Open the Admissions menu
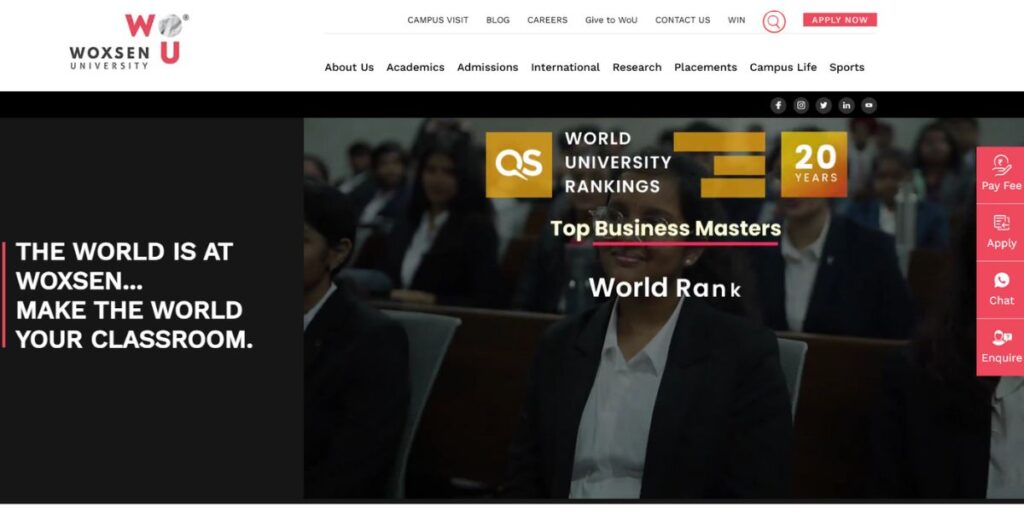1024x512 pixels. [488, 67]
